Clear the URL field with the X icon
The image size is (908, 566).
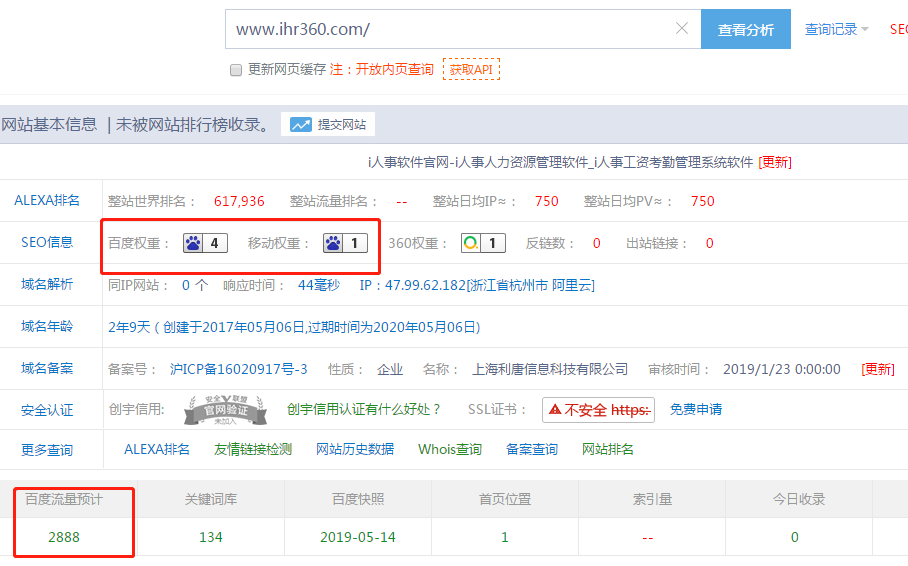(682, 28)
